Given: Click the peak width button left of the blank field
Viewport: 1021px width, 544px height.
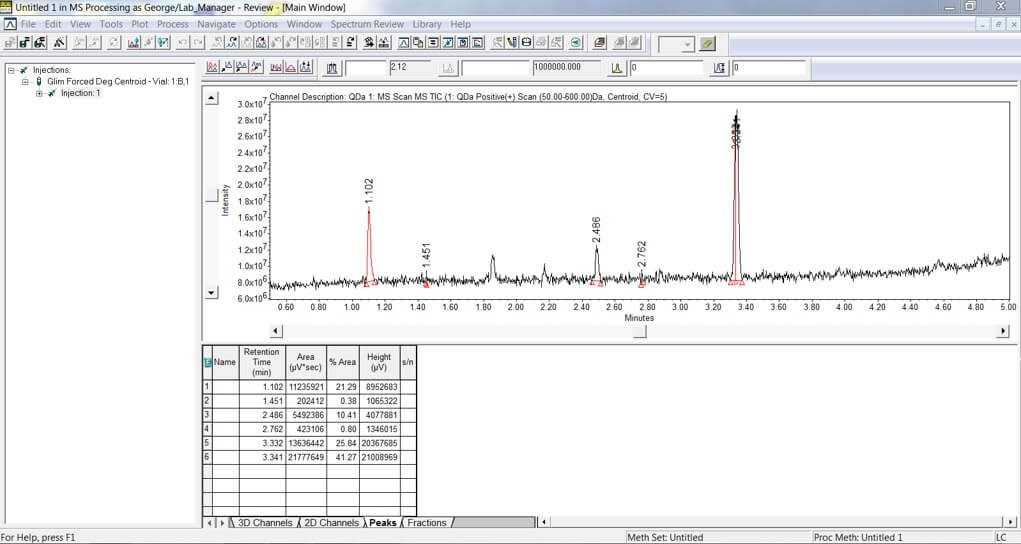Looking at the screenshot, I should [x=332, y=68].
